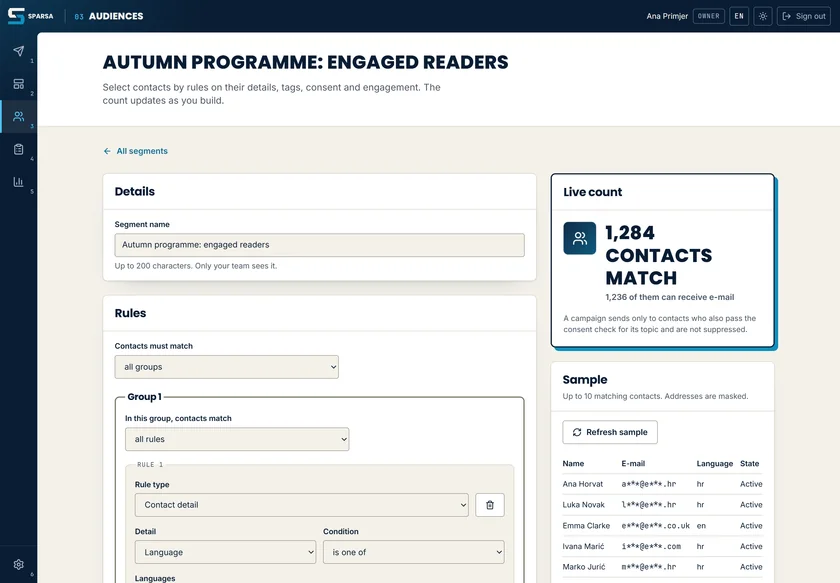Viewport: 840px width, 583px height.
Task: Click into the Segment name field
Action: (x=319, y=245)
